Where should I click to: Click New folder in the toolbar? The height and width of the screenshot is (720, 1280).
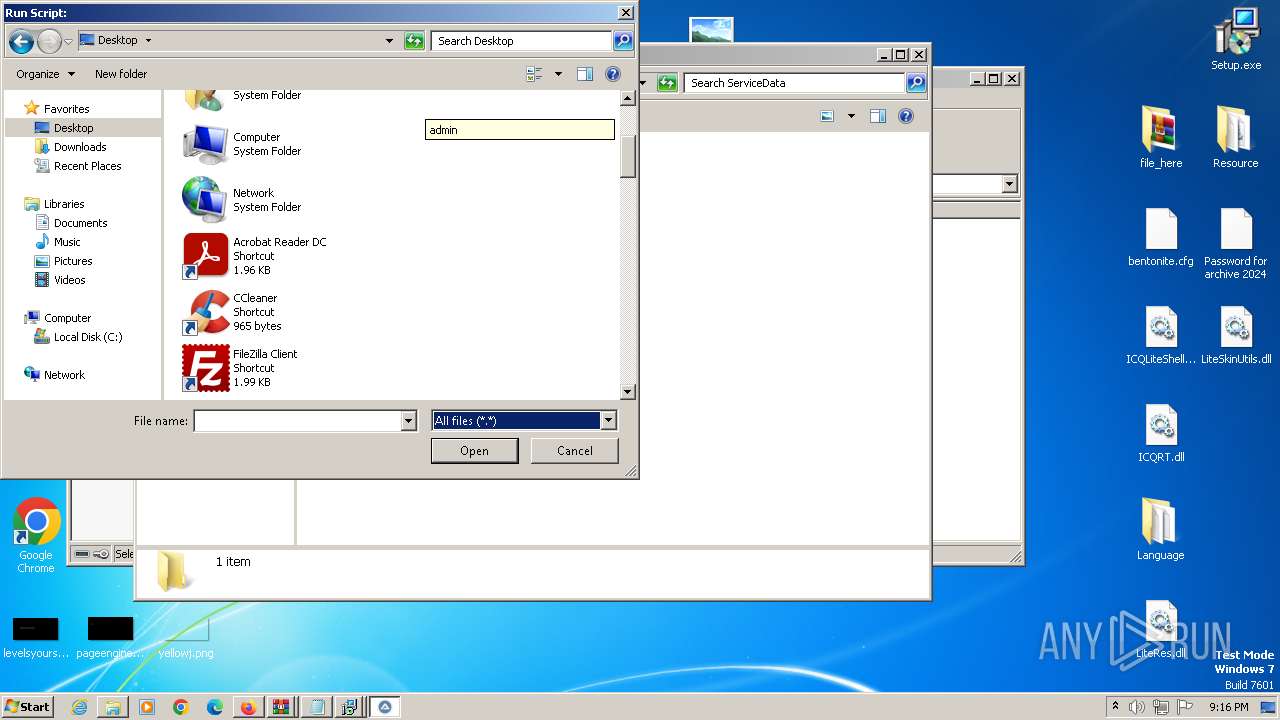point(121,74)
